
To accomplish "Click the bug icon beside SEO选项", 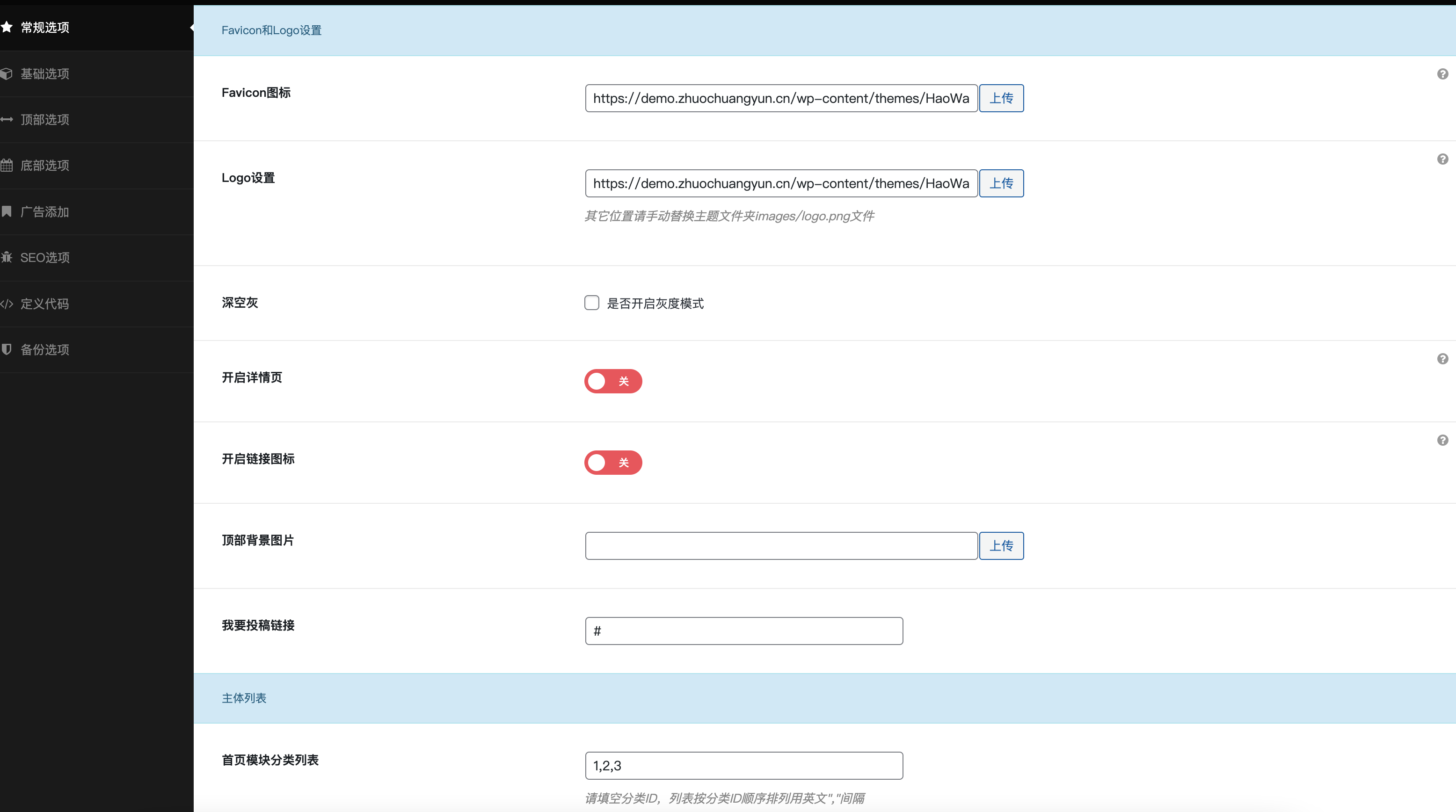I will click(6, 257).
